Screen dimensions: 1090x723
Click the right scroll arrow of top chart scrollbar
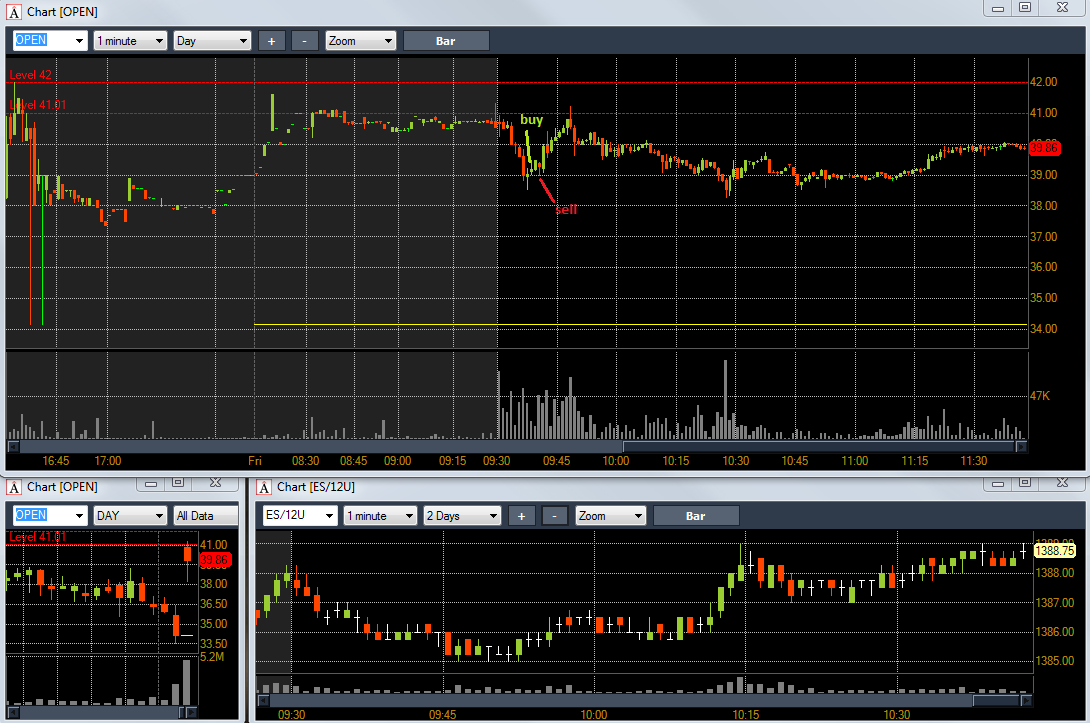pos(1021,446)
